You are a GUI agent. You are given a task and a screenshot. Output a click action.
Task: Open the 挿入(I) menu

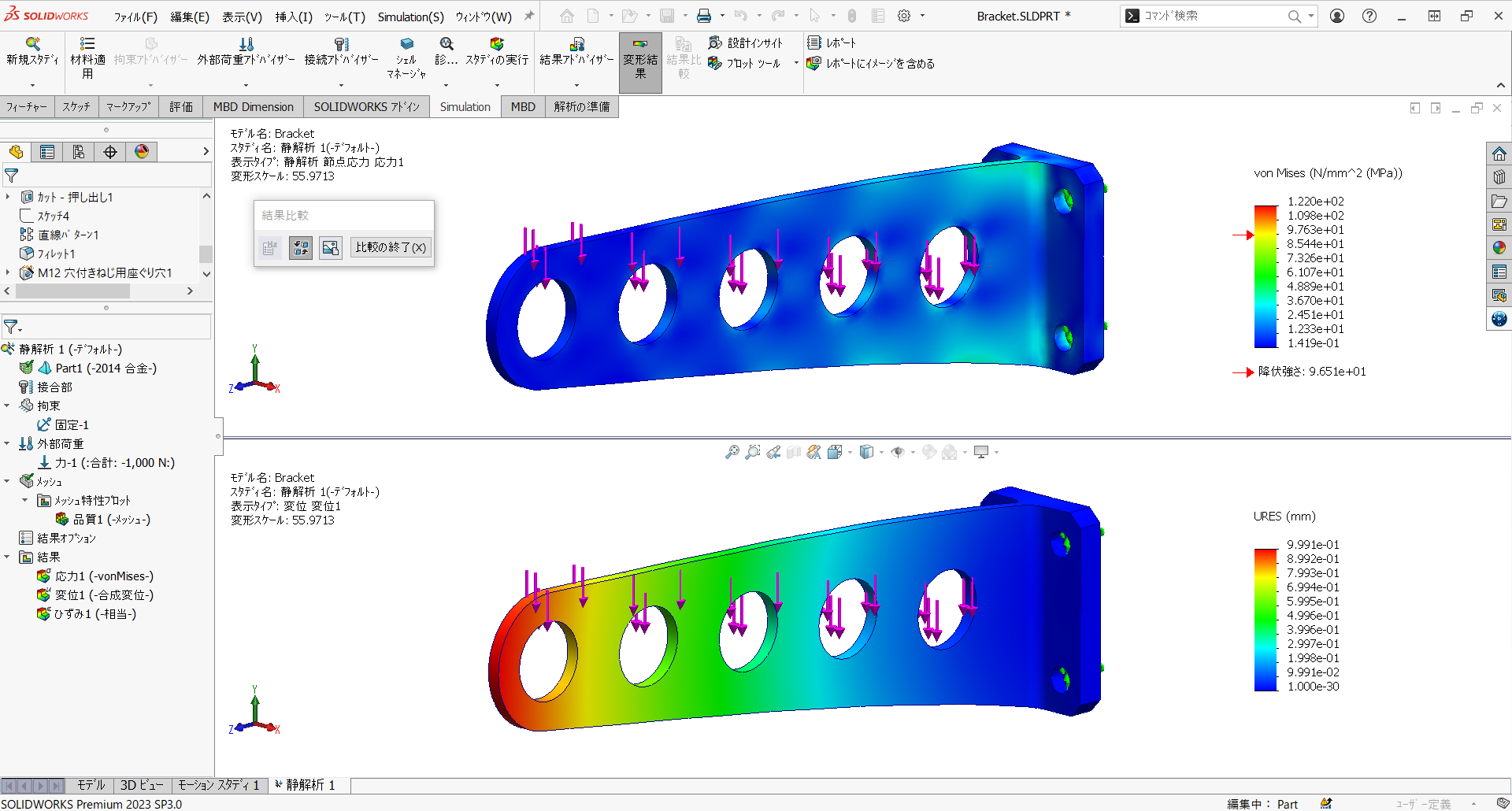click(x=294, y=17)
